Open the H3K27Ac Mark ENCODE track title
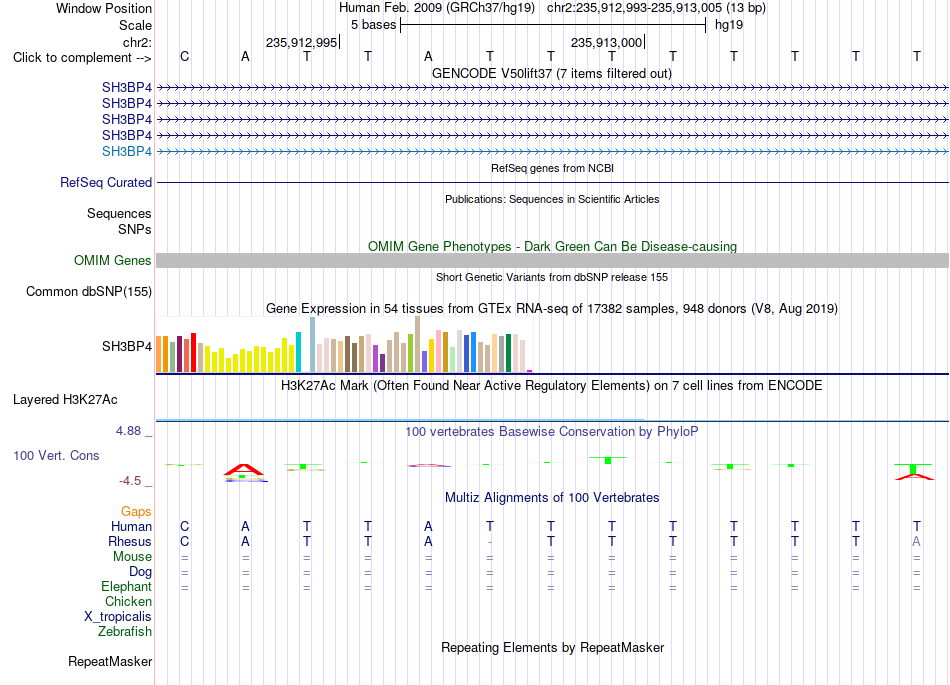This screenshot has height=685, width=950. coord(551,386)
